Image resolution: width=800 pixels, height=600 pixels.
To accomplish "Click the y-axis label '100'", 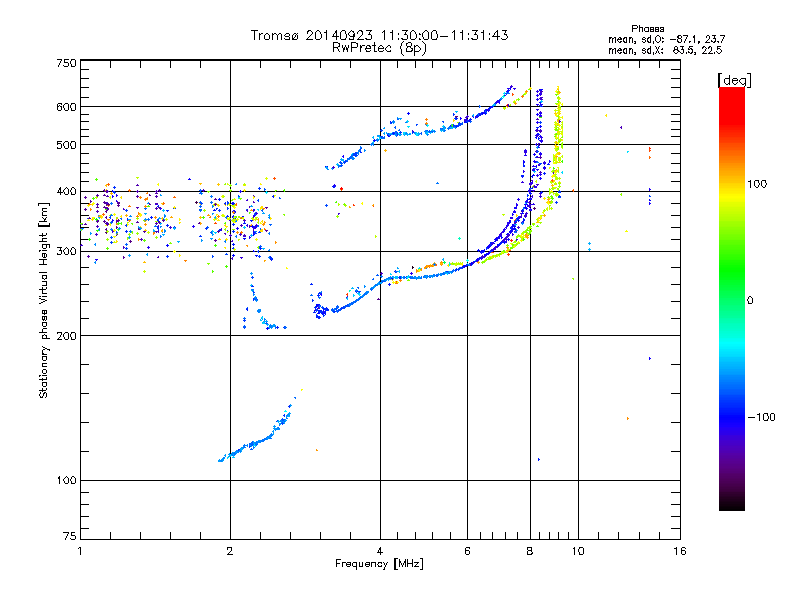I will [66, 481].
